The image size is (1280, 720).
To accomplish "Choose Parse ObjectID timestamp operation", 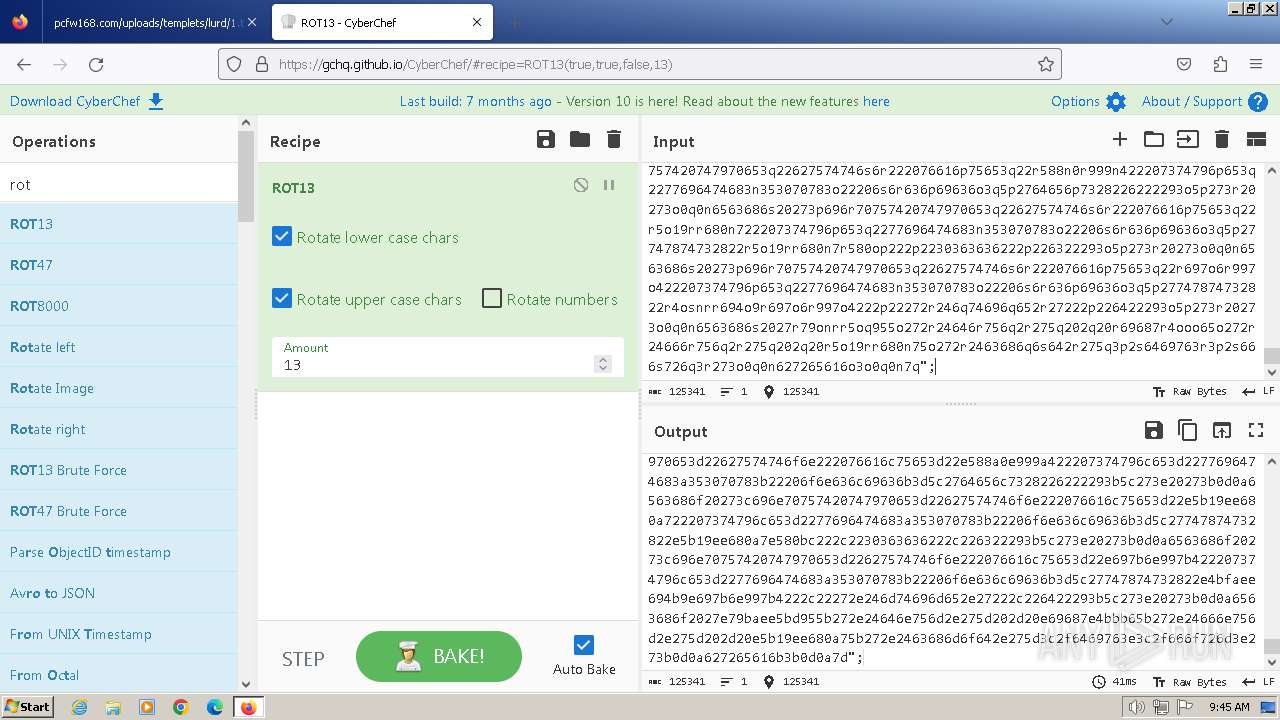I will click(119, 552).
